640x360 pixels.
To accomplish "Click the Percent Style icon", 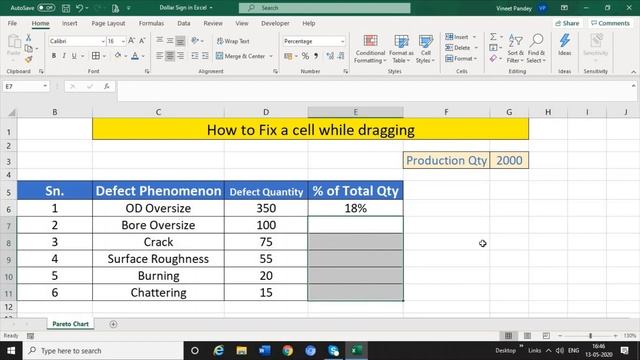I will tap(305, 56).
